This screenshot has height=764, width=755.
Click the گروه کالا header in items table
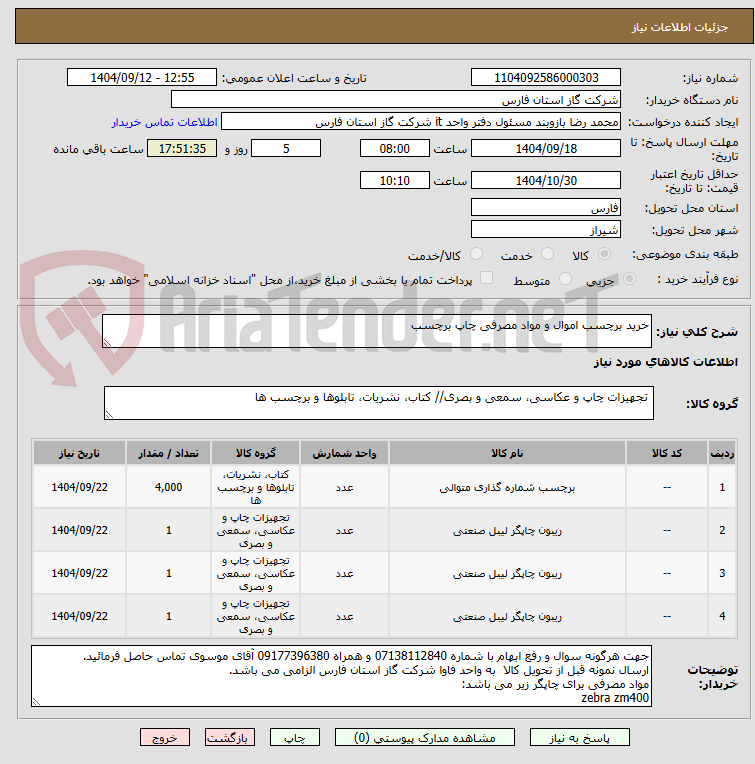coord(256,453)
